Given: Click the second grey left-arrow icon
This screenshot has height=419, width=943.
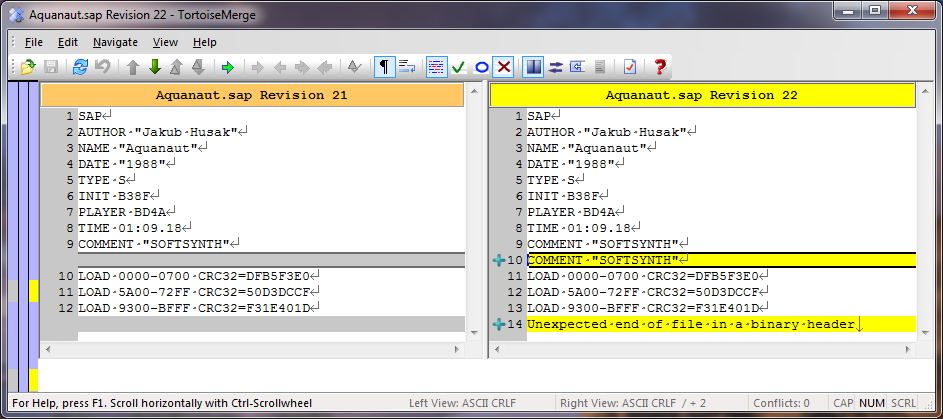Looking at the screenshot, I should [x=325, y=67].
